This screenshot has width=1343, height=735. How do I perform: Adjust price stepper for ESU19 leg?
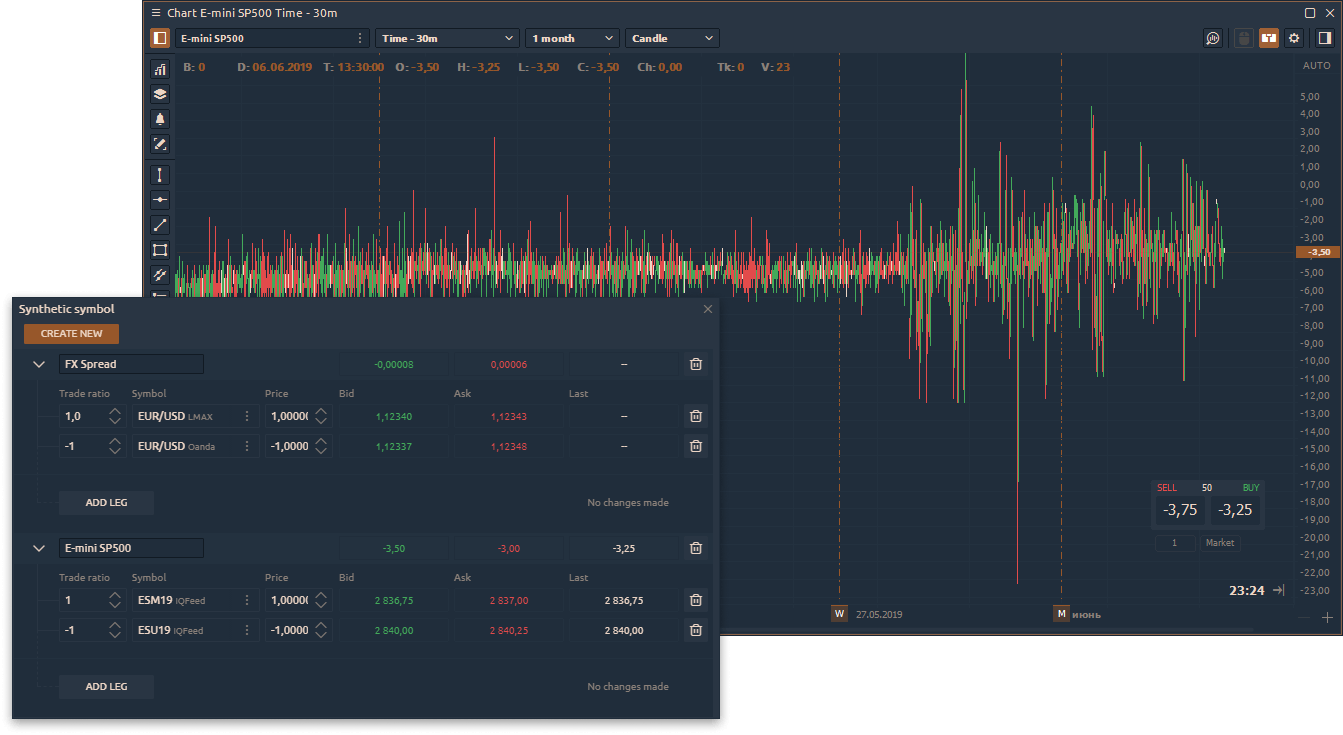[x=321, y=630]
